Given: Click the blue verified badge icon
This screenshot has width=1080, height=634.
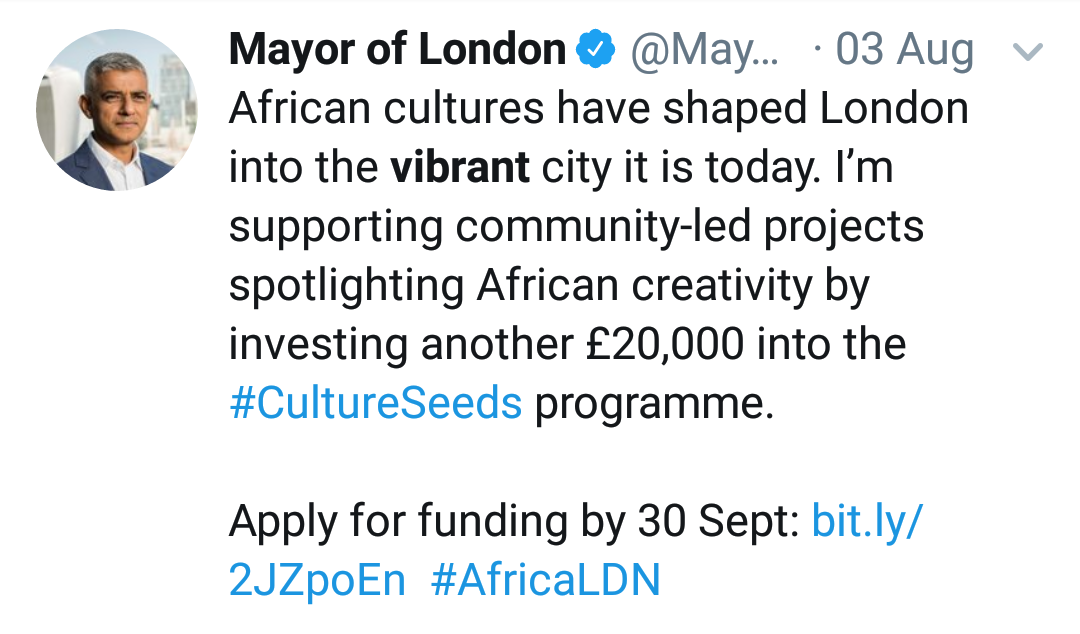Looking at the screenshot, I should point(597,50).
